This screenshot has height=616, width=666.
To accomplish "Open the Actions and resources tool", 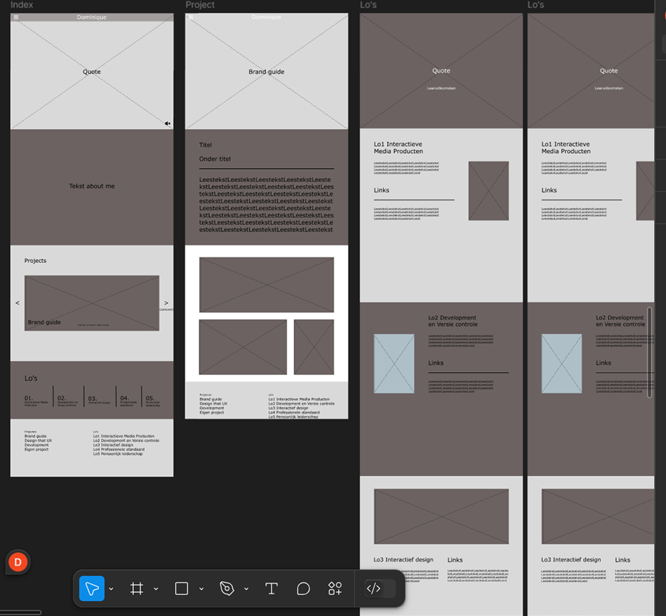I will (335, 588).
